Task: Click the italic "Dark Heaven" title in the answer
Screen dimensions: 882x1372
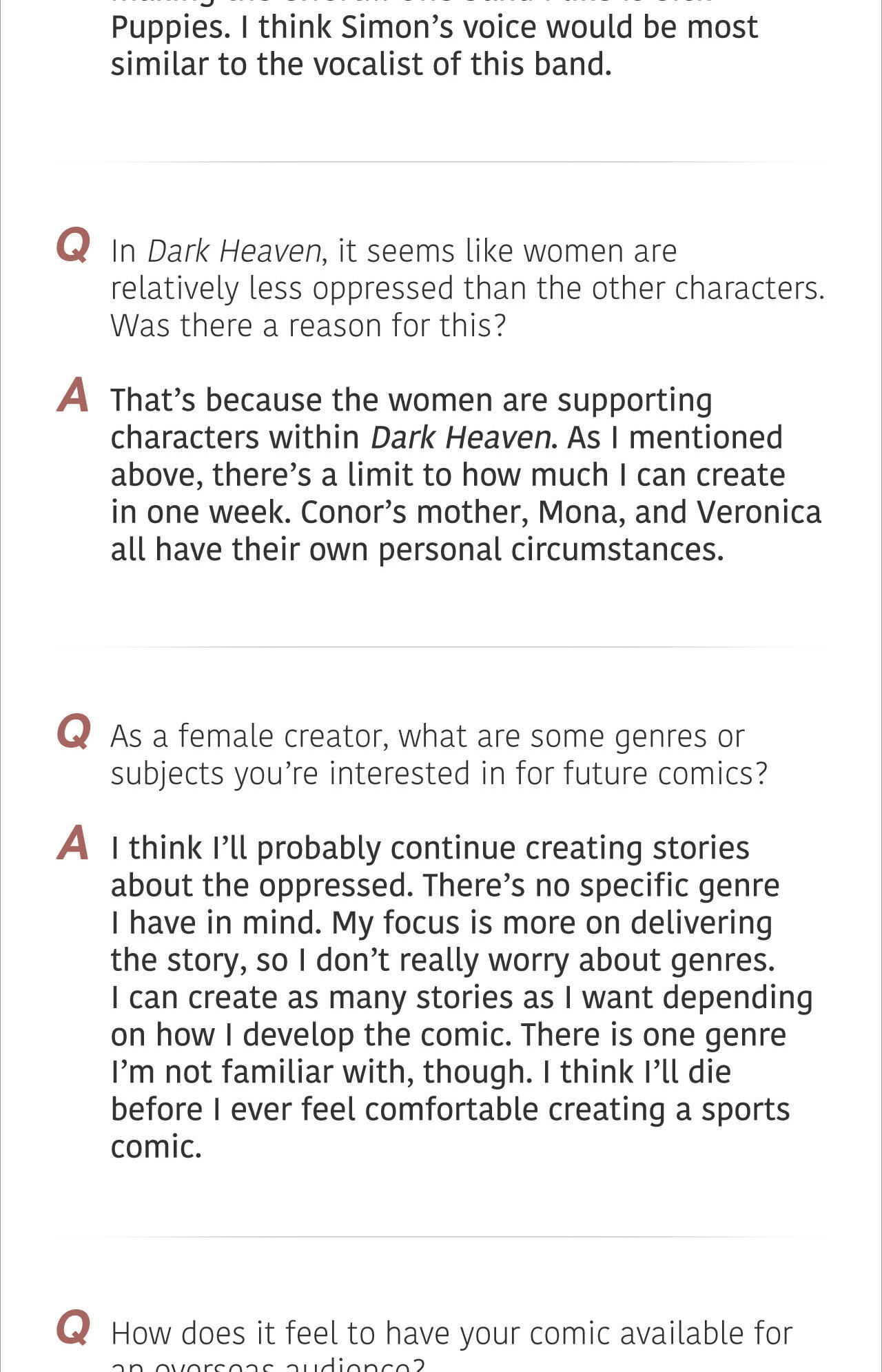Action: click(461, 438)
